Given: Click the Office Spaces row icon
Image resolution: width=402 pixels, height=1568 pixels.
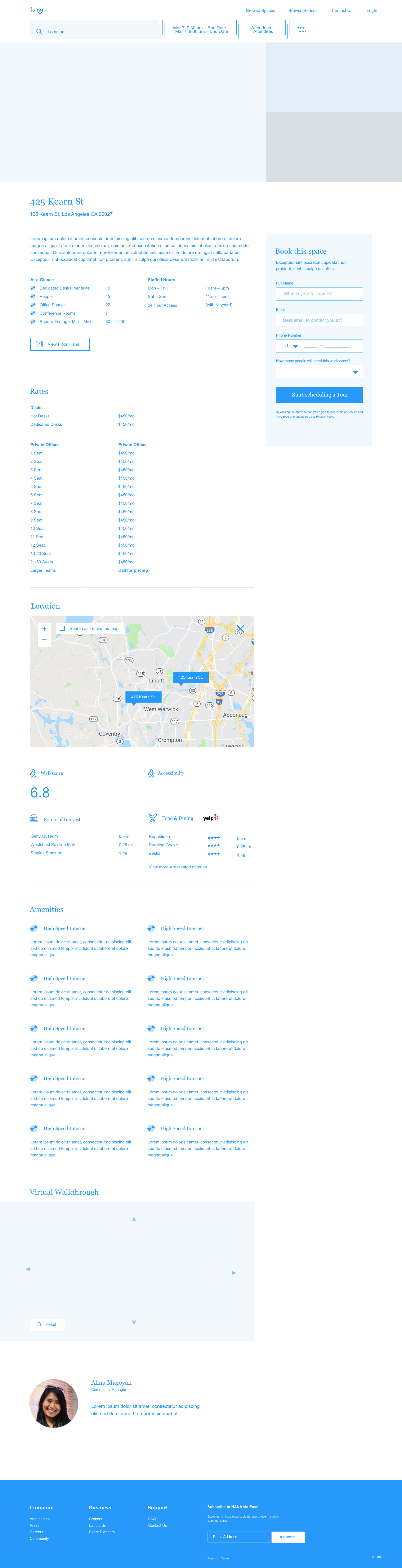Looking at the screenshot, I should [33, 305].
